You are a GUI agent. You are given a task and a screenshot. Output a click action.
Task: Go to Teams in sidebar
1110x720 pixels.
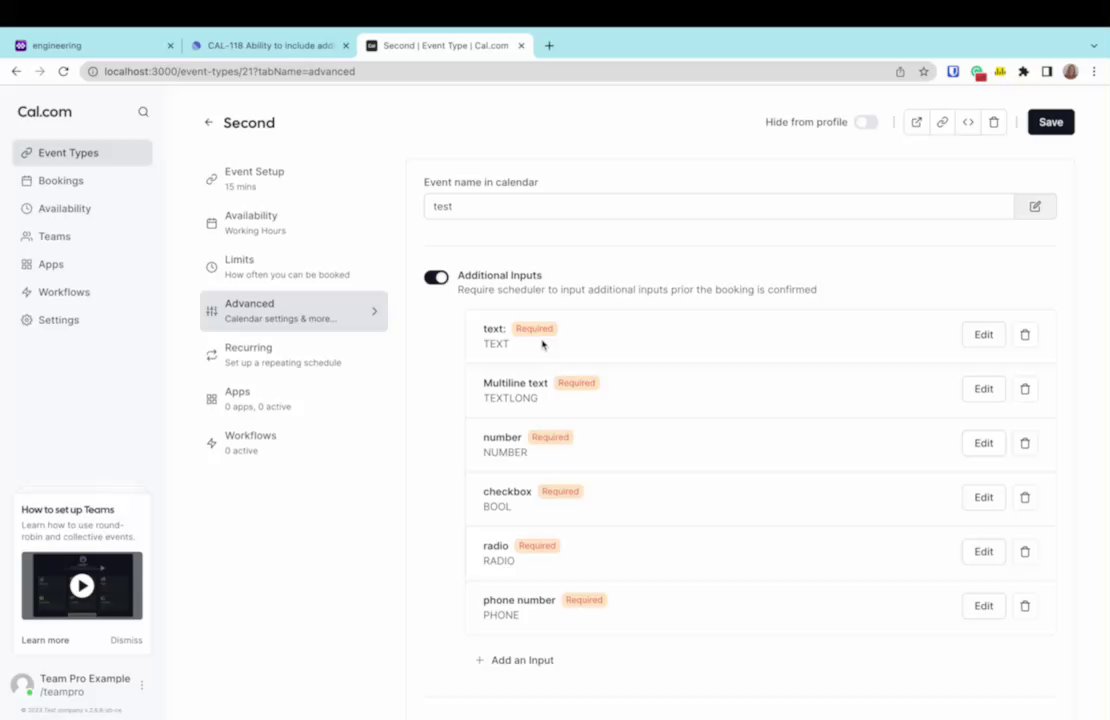82,236
